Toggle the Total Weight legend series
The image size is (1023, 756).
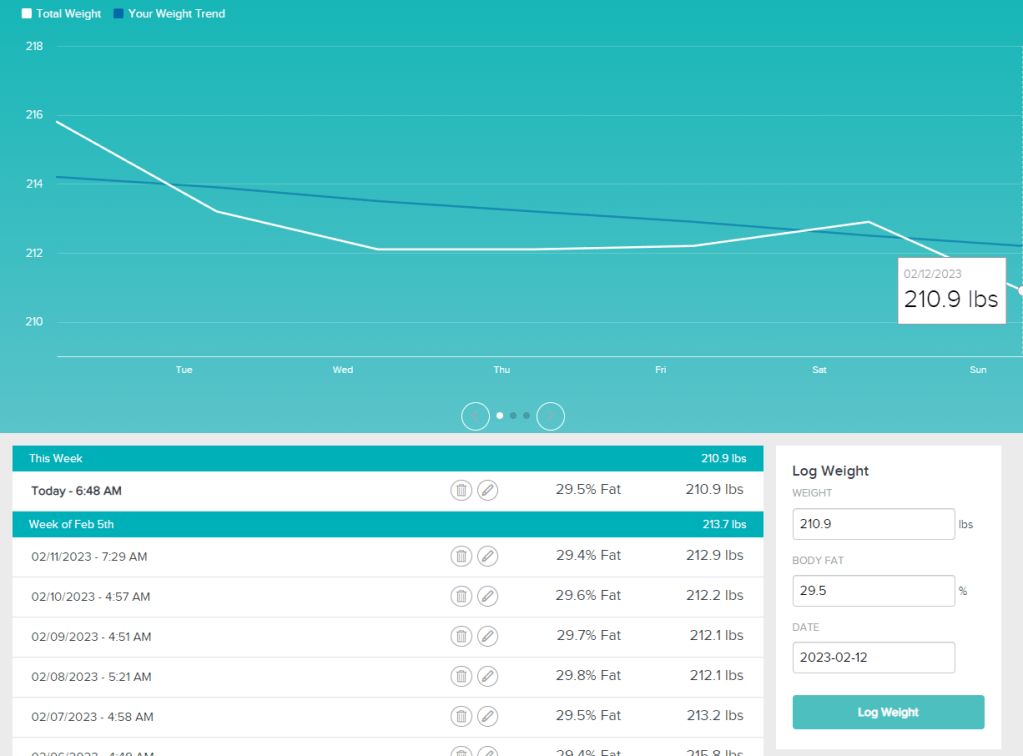point(61,14)
